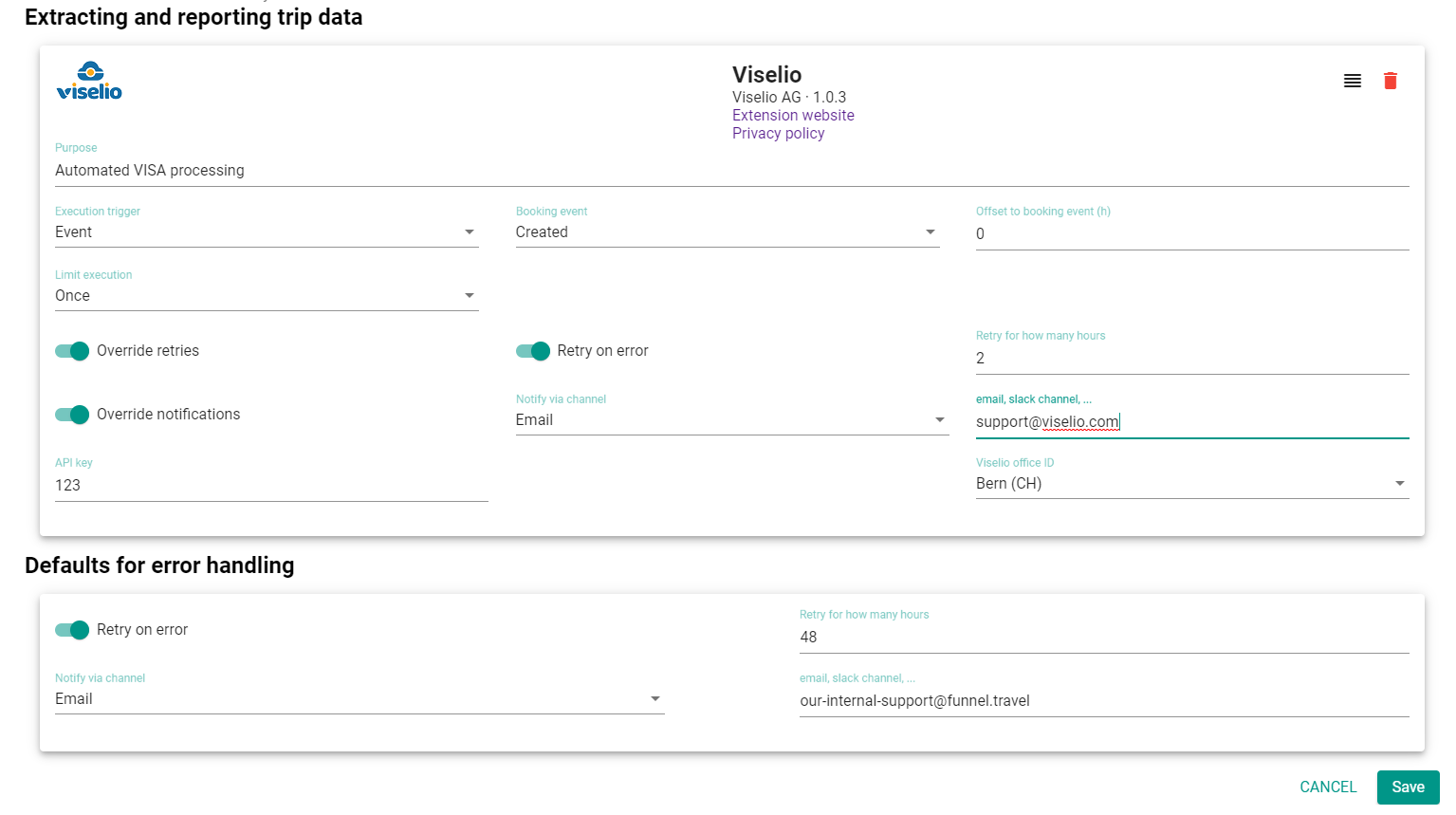Image resolution: width=1456 pixels, height=815 pixels.
Task: Focus the our-internal-support@funnel.travel field
Action: pos(1104,701)
